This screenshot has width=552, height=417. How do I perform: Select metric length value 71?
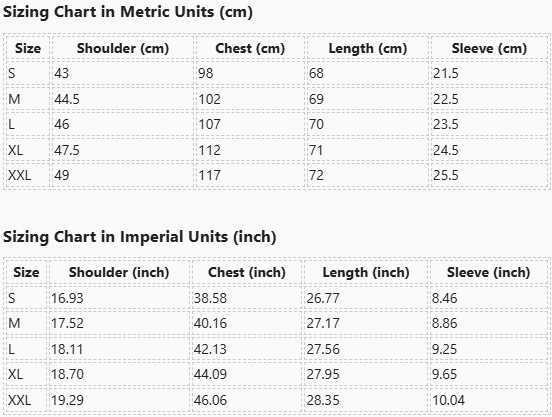316,150
